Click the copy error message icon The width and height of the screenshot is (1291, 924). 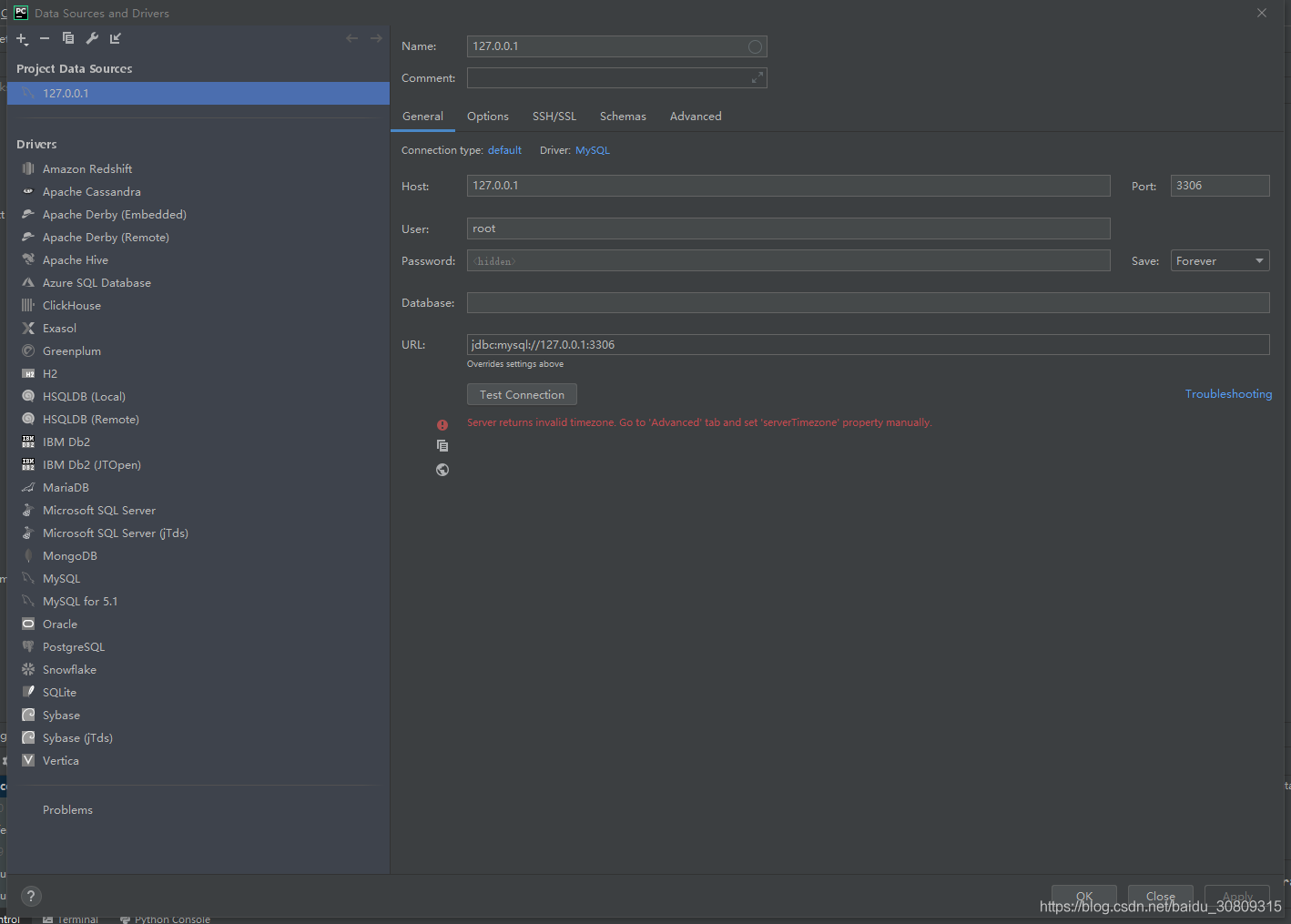click(x=442, y=446)
